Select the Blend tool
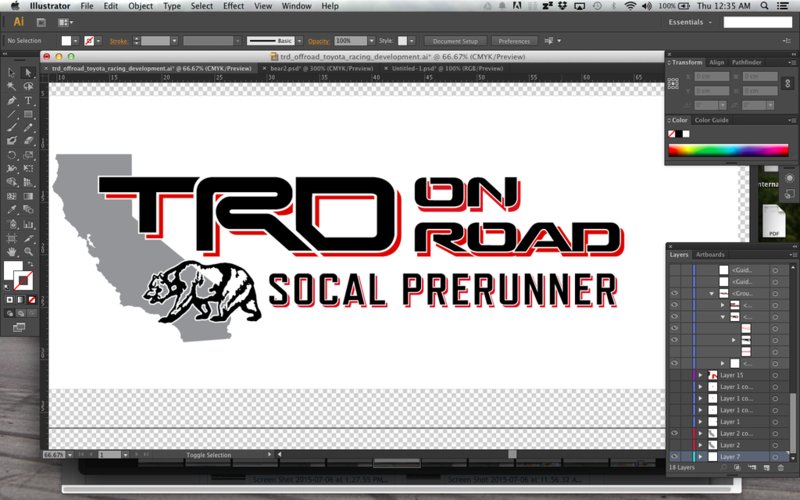The image size is (800, 500). tap(28, 210)
